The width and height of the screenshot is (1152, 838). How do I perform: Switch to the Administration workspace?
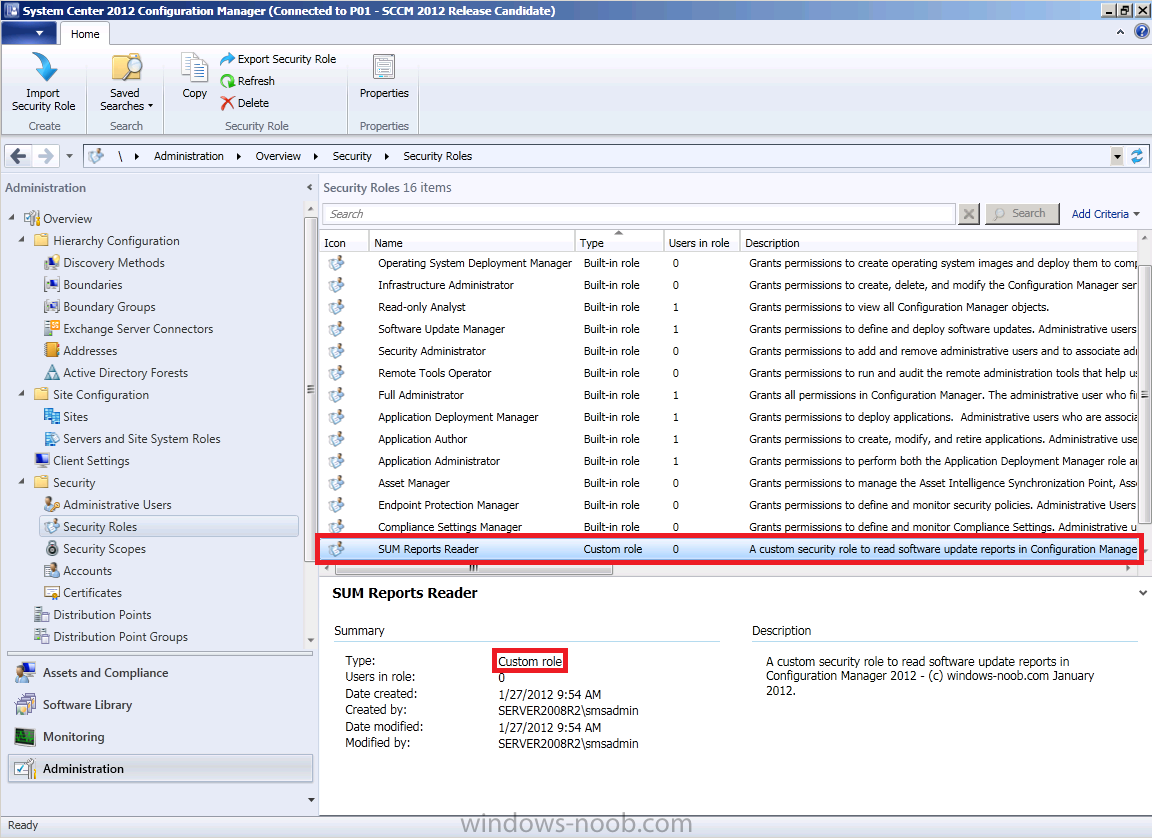(160, 768)
